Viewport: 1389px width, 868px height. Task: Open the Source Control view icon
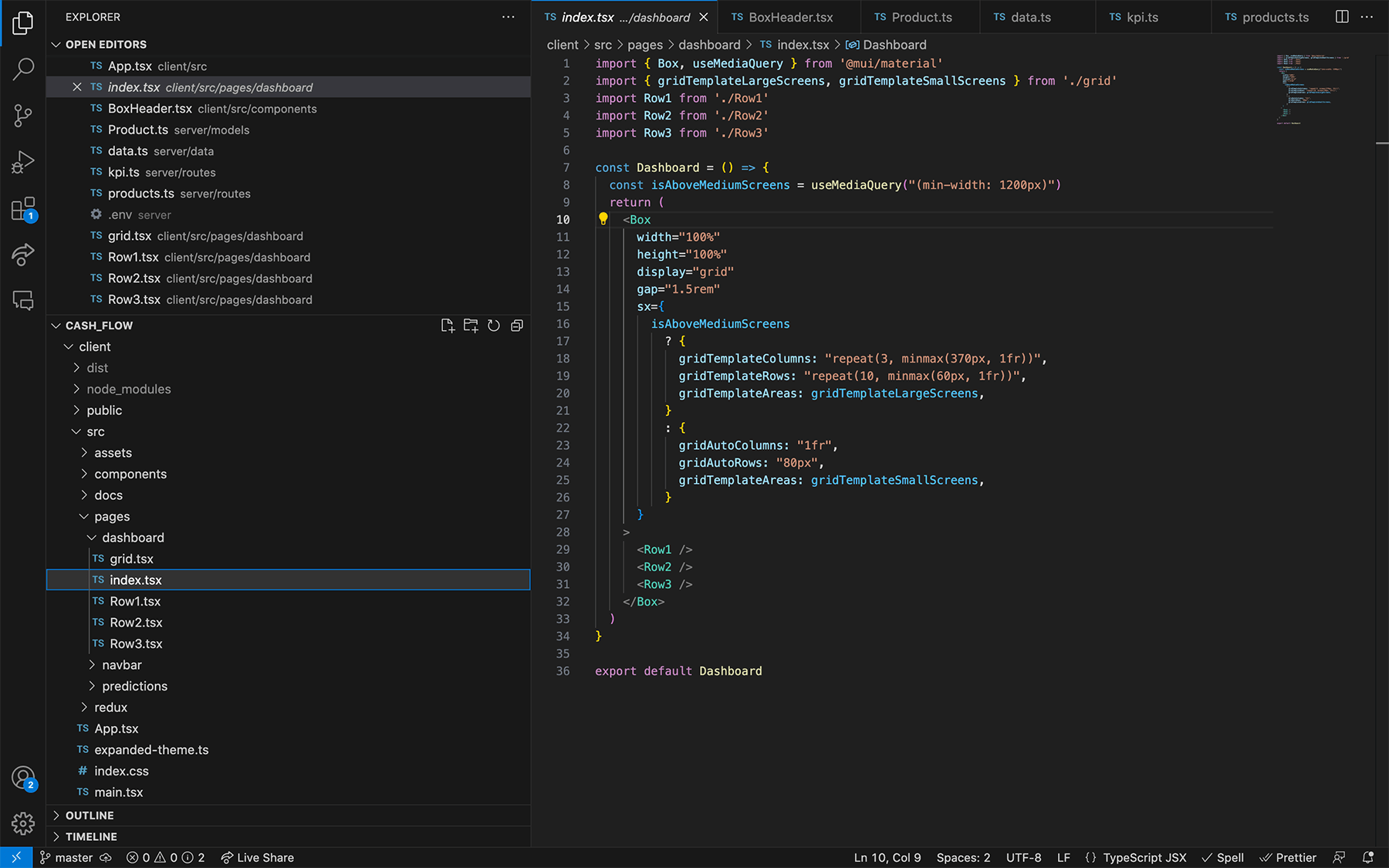(23, 116)
